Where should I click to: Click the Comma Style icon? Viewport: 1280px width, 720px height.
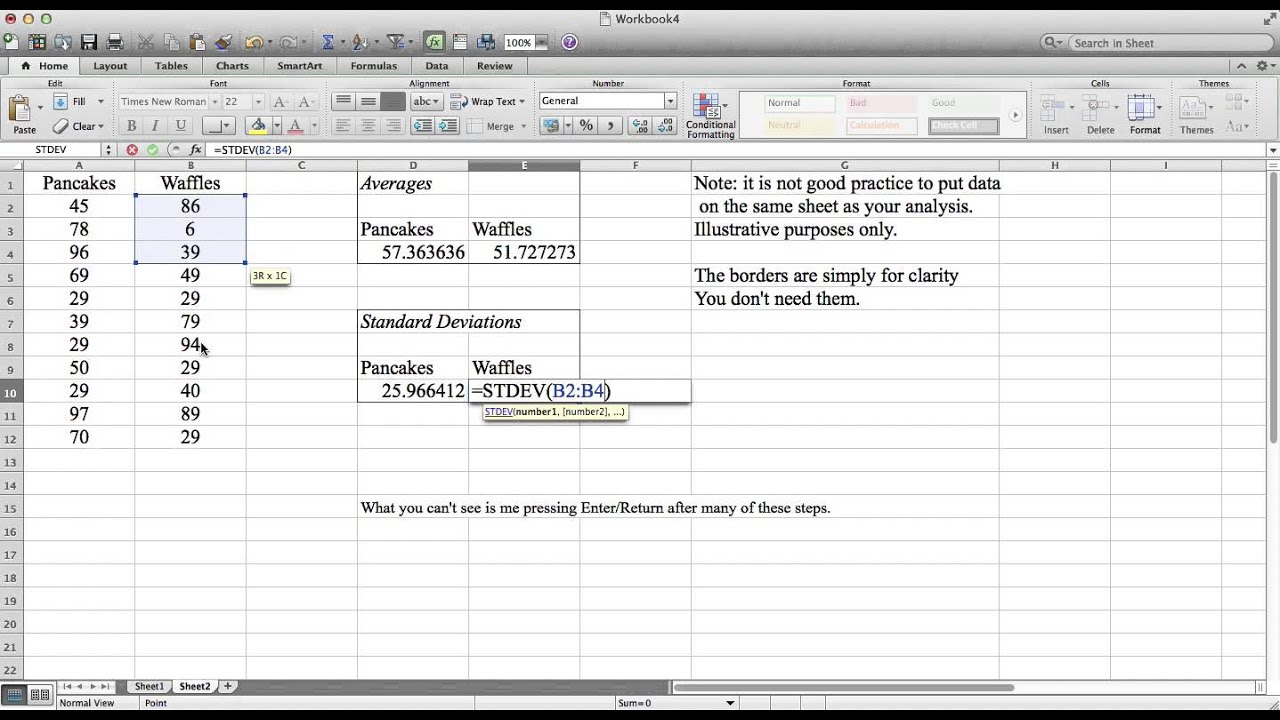pyautogui.click(x=610, y=126)
